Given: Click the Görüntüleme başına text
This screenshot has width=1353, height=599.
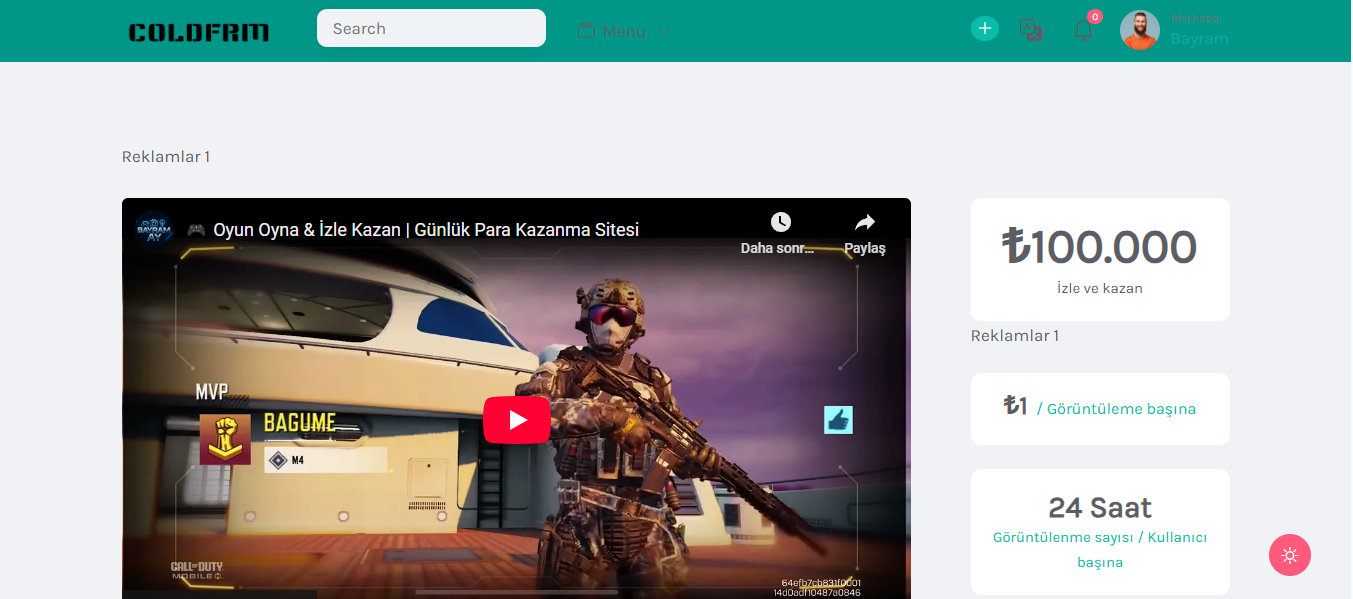Looking at the screenshot, I should click(1116, 409).
